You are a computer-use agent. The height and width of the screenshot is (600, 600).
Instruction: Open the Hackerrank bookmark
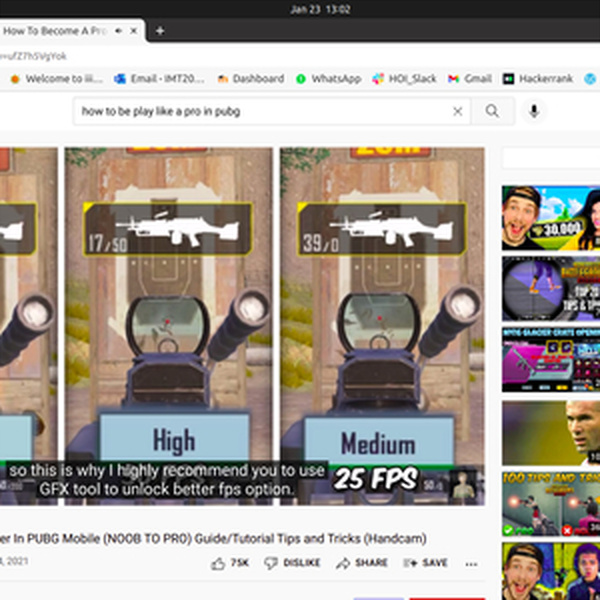[538, 79]
